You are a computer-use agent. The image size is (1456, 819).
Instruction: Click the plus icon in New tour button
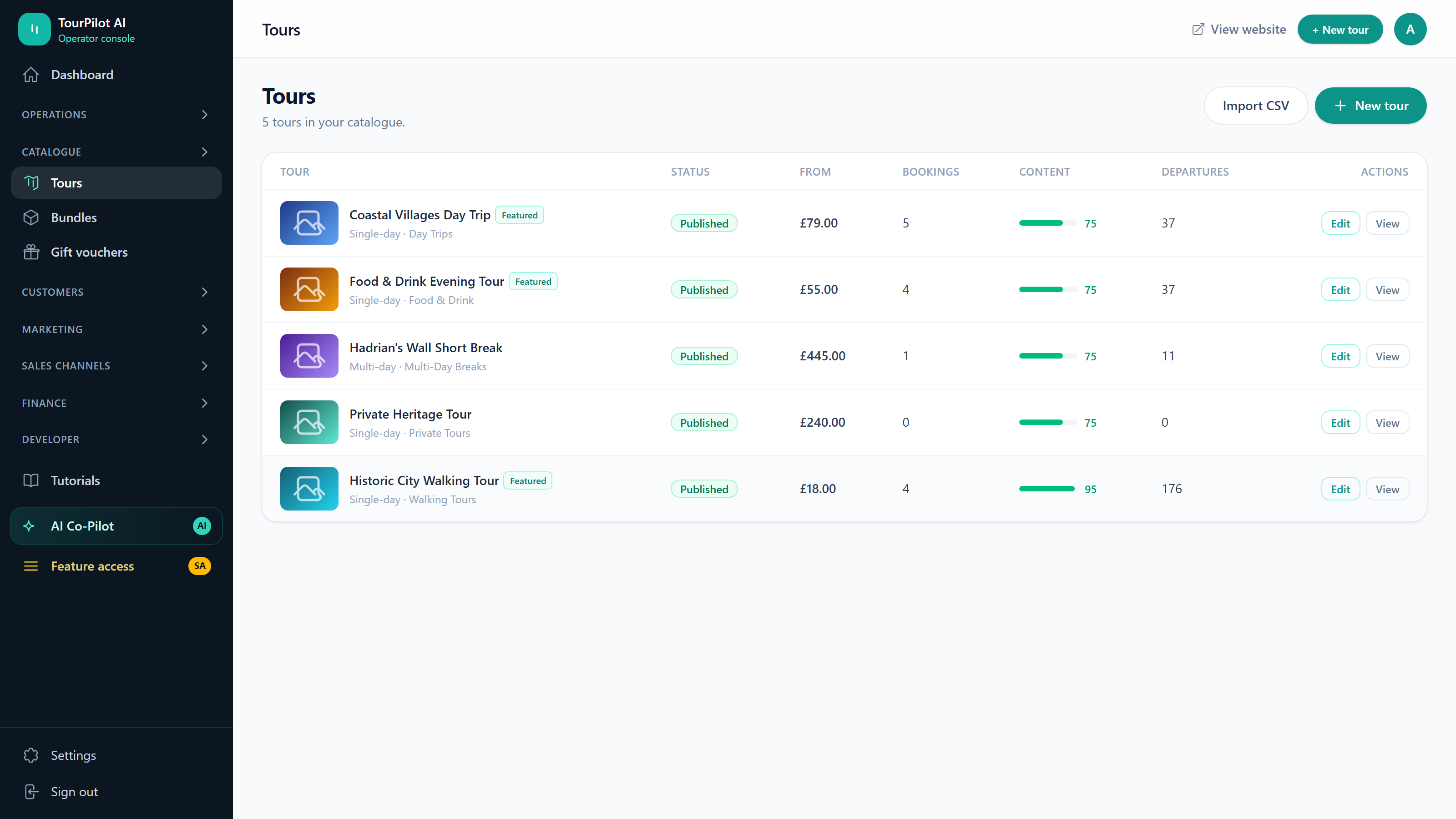[x=1340, y=106]
